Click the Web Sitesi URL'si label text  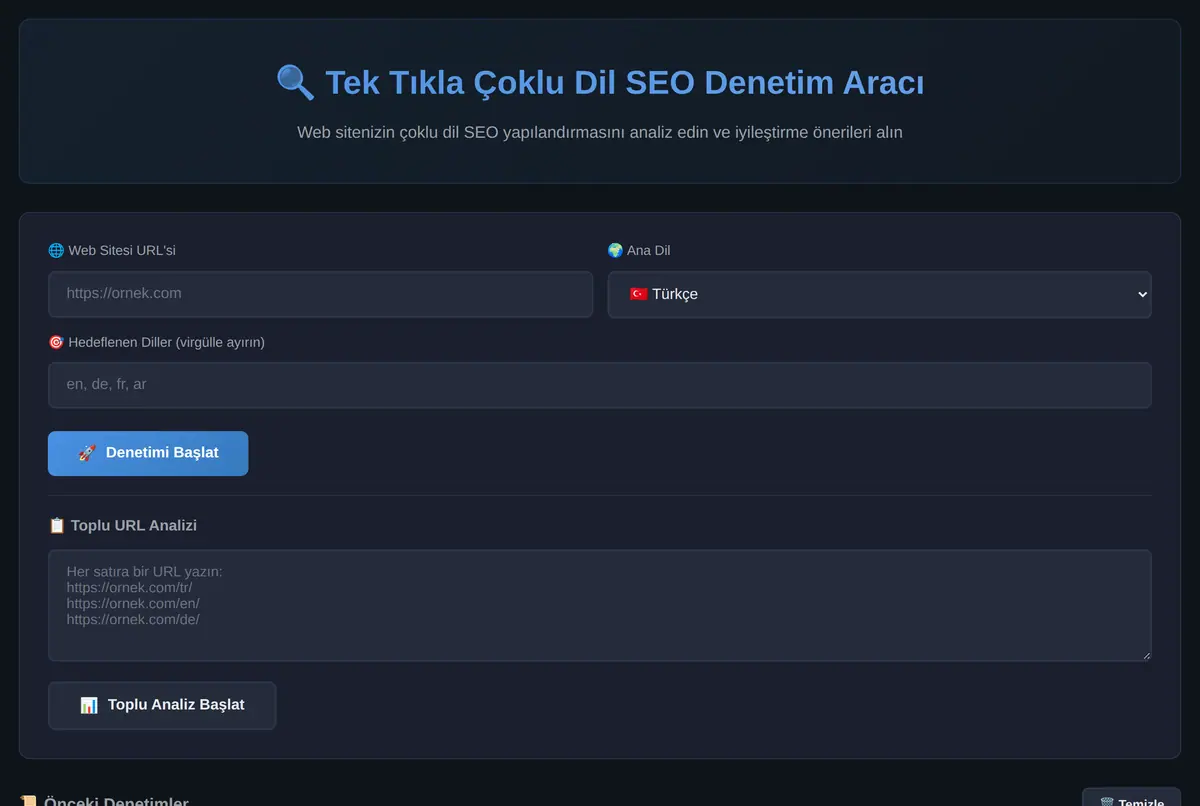(x=122, y=250)
